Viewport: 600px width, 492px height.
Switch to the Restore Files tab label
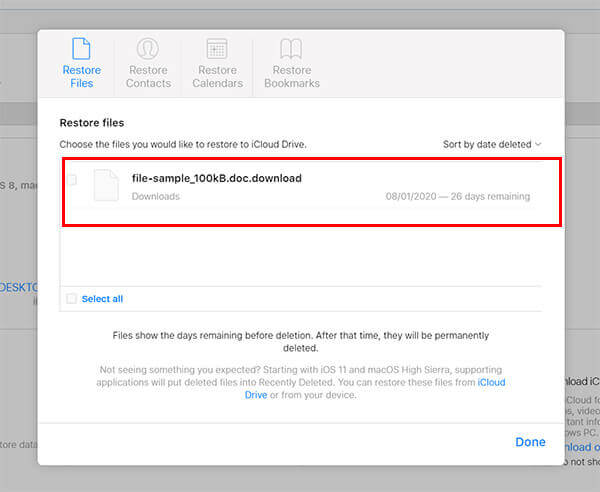coord(82,77)
